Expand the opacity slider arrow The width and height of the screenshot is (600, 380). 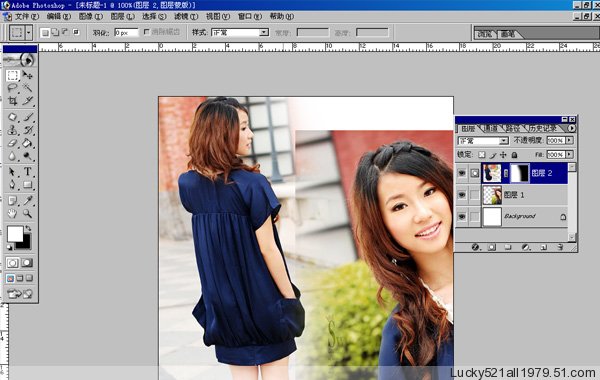[x=570, y=140]
